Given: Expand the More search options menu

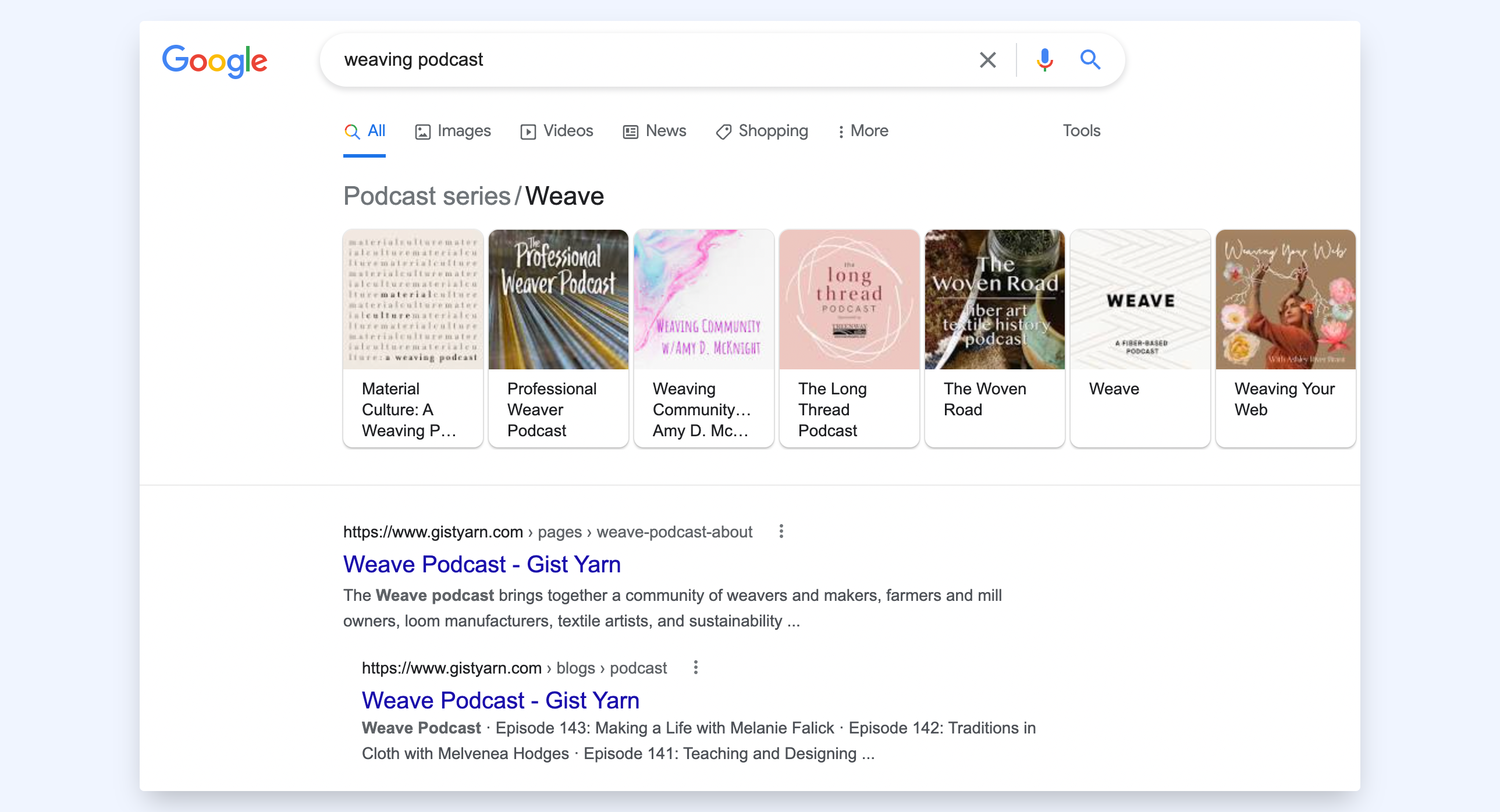Looking at the screenshot, I should point(863,131).
